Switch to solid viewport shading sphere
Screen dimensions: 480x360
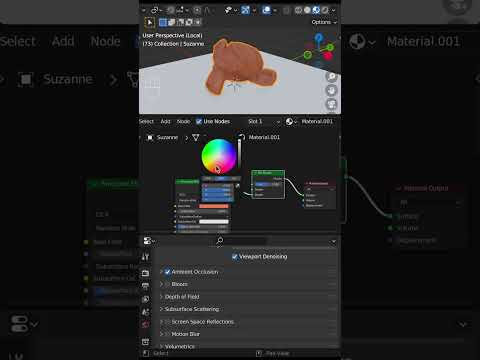point(307,10)
